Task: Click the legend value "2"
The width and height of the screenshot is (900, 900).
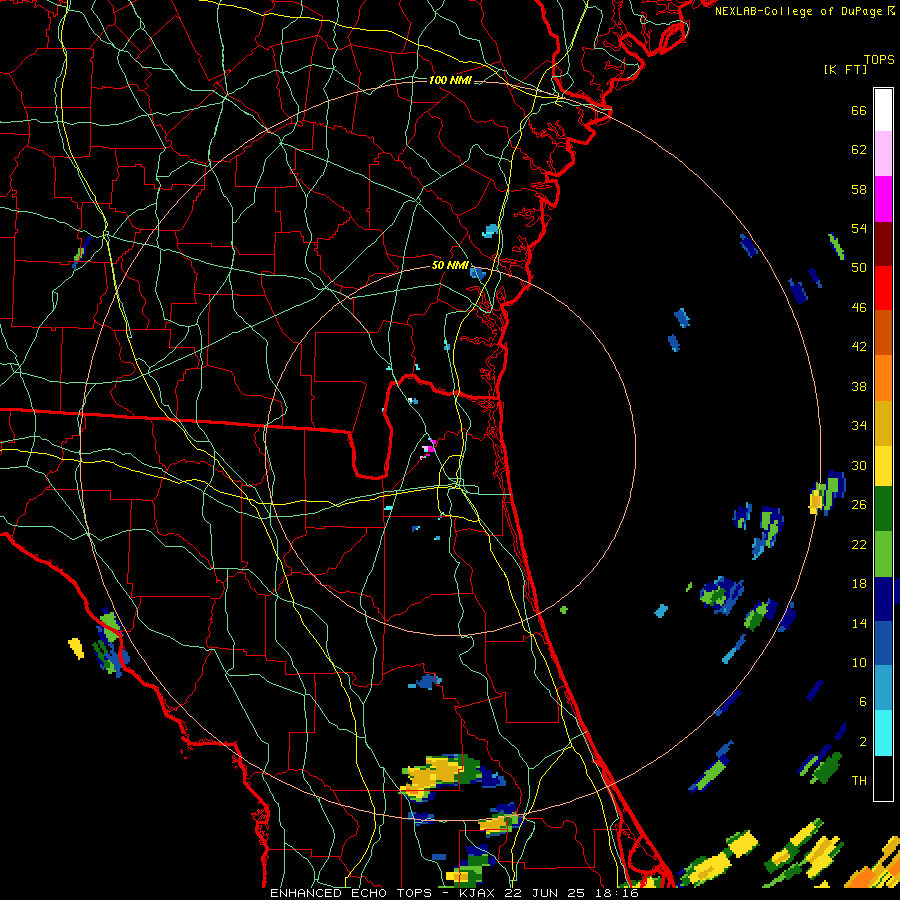Action: pyautogui.click(x=863, y=742)
